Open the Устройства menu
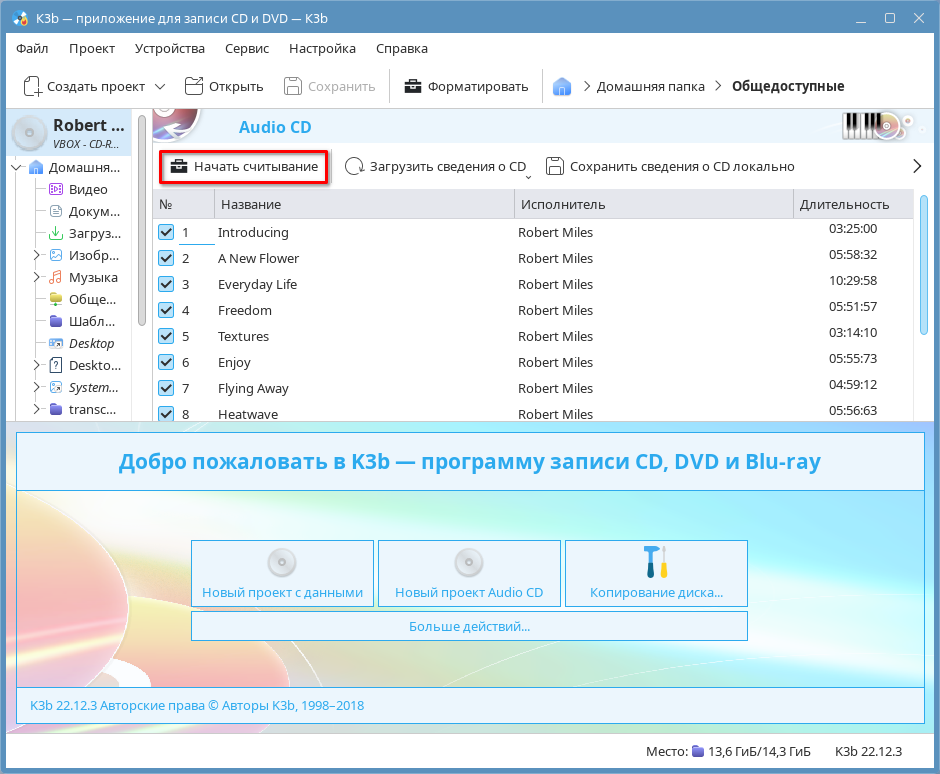The image size is (940, 774). 168,48
